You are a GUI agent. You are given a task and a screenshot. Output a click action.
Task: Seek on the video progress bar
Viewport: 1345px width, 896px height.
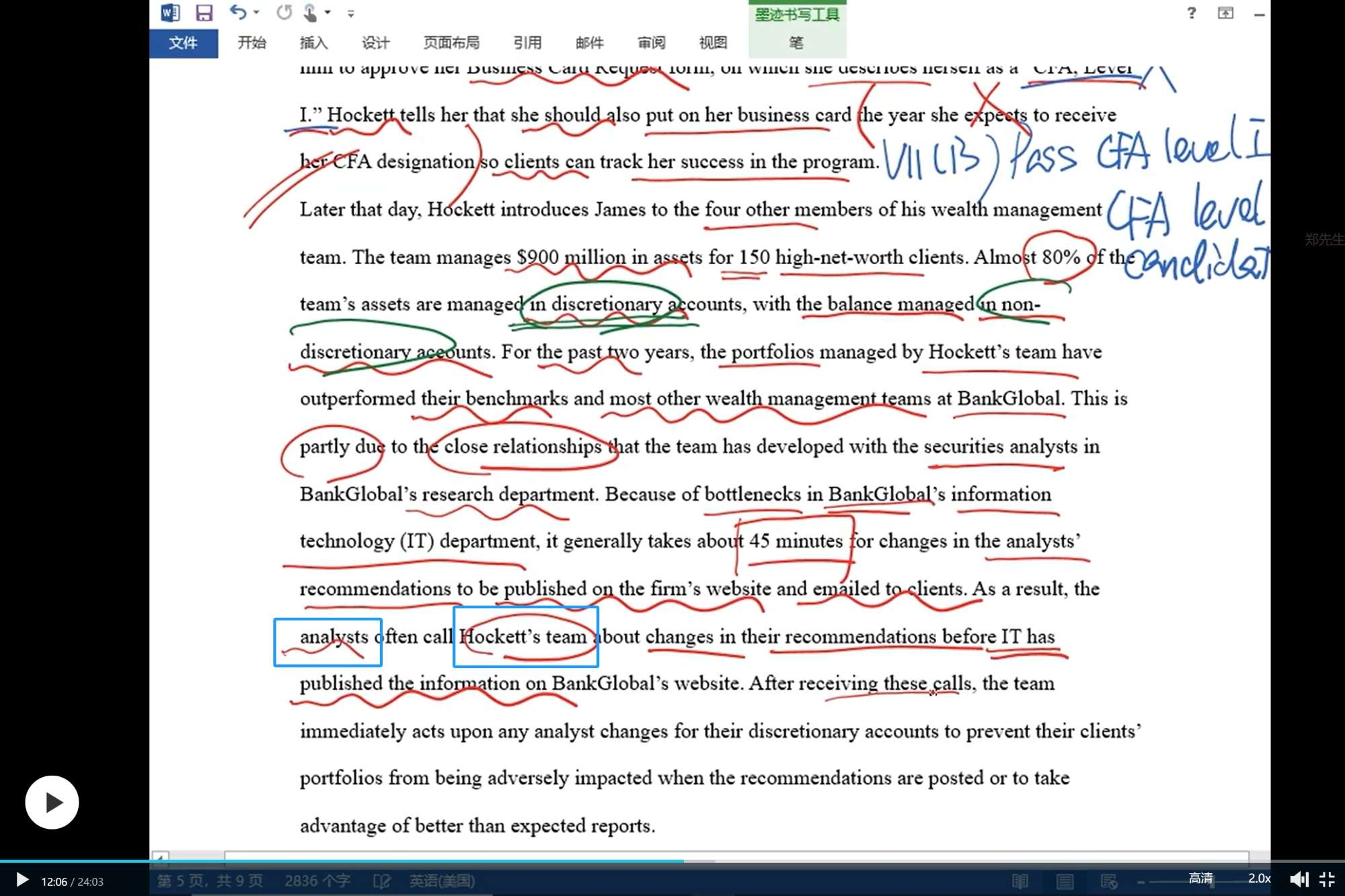672,861
